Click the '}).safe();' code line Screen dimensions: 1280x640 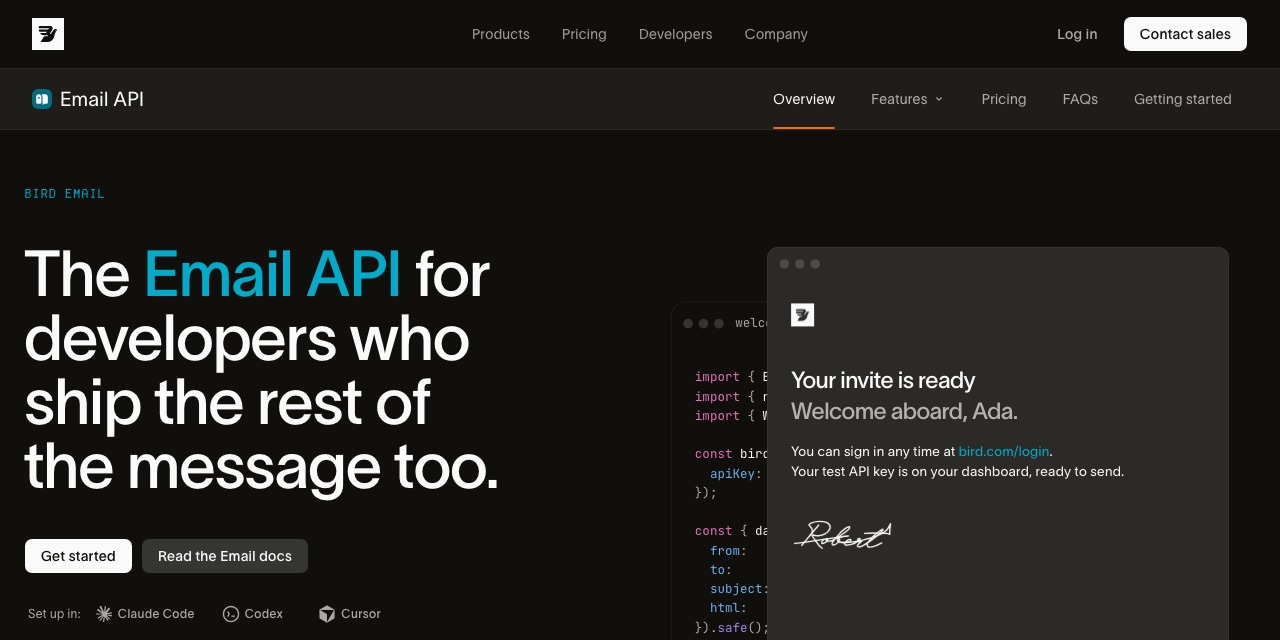coord(732,628)
